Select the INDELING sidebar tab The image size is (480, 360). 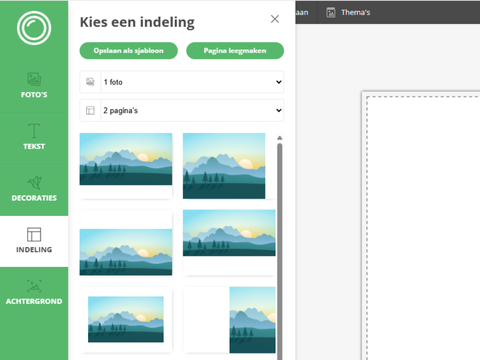point(34,241)
